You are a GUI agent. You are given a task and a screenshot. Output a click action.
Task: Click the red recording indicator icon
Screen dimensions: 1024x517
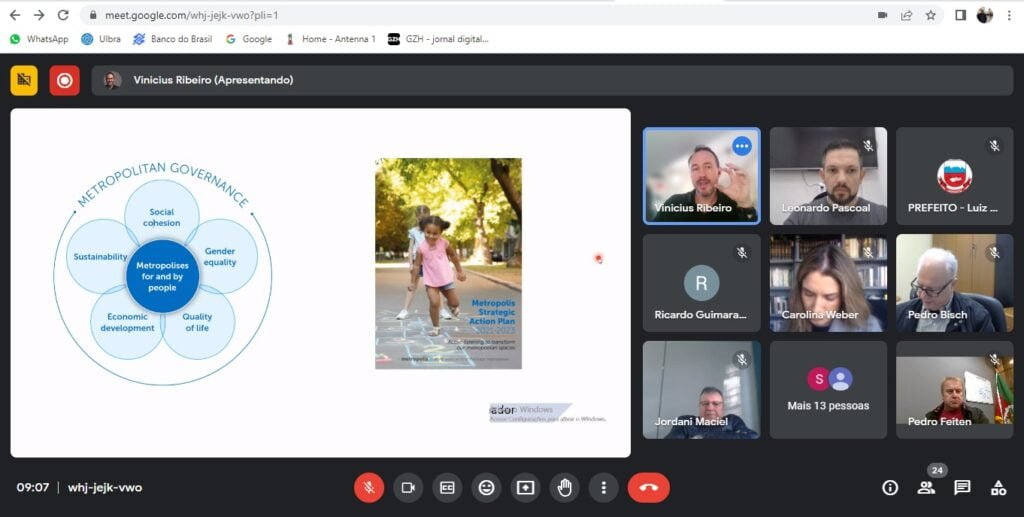tap(65, 80)
